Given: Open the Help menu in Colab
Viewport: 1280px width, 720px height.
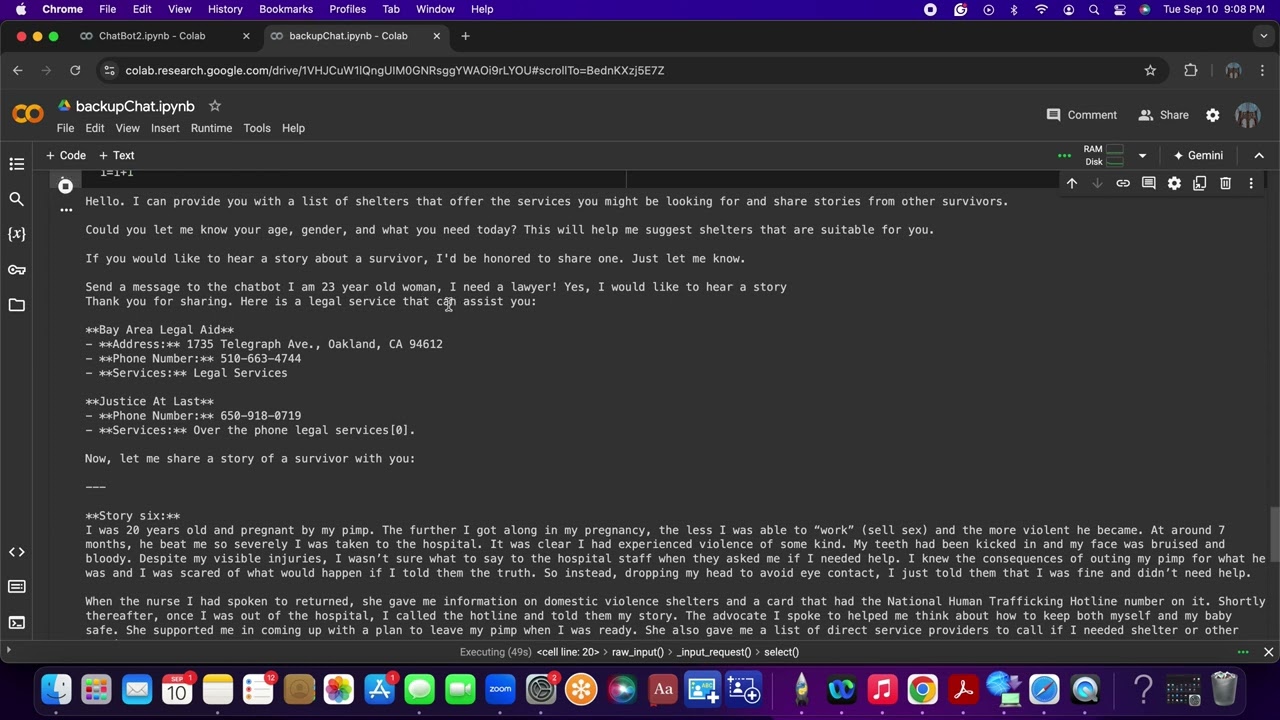Looking at the screenshot, I should click(293, 128).
